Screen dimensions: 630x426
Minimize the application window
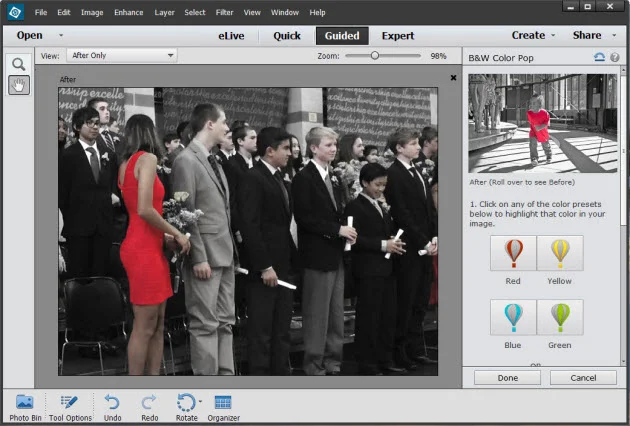(571, 7)
